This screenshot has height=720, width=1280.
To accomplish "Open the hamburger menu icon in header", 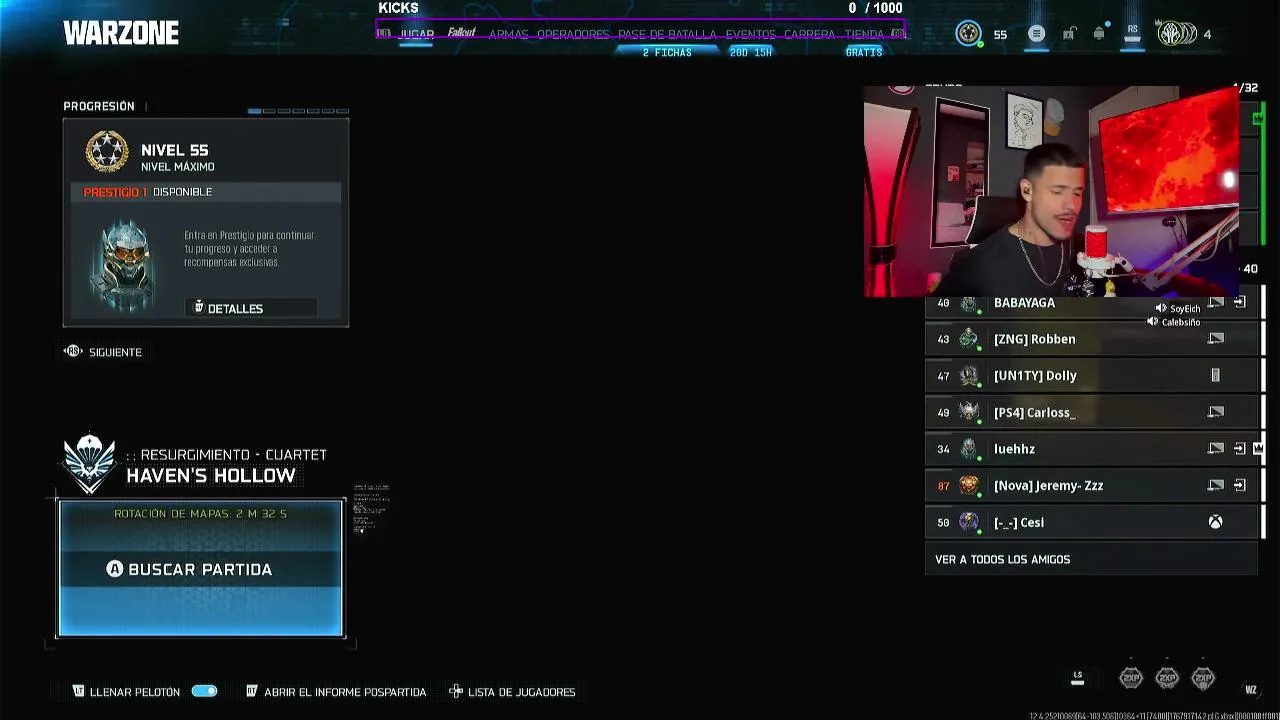I will pos(1036,34).
